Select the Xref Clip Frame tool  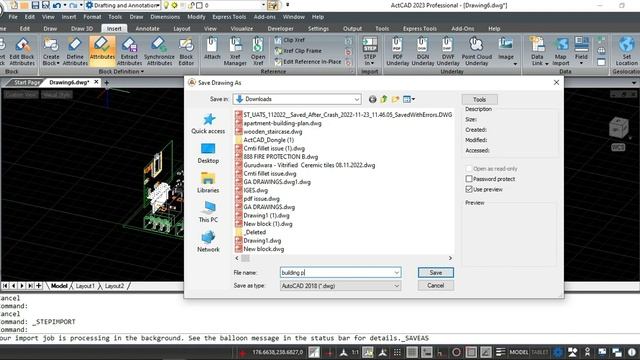pyautogui.click(x=298, y=51)
